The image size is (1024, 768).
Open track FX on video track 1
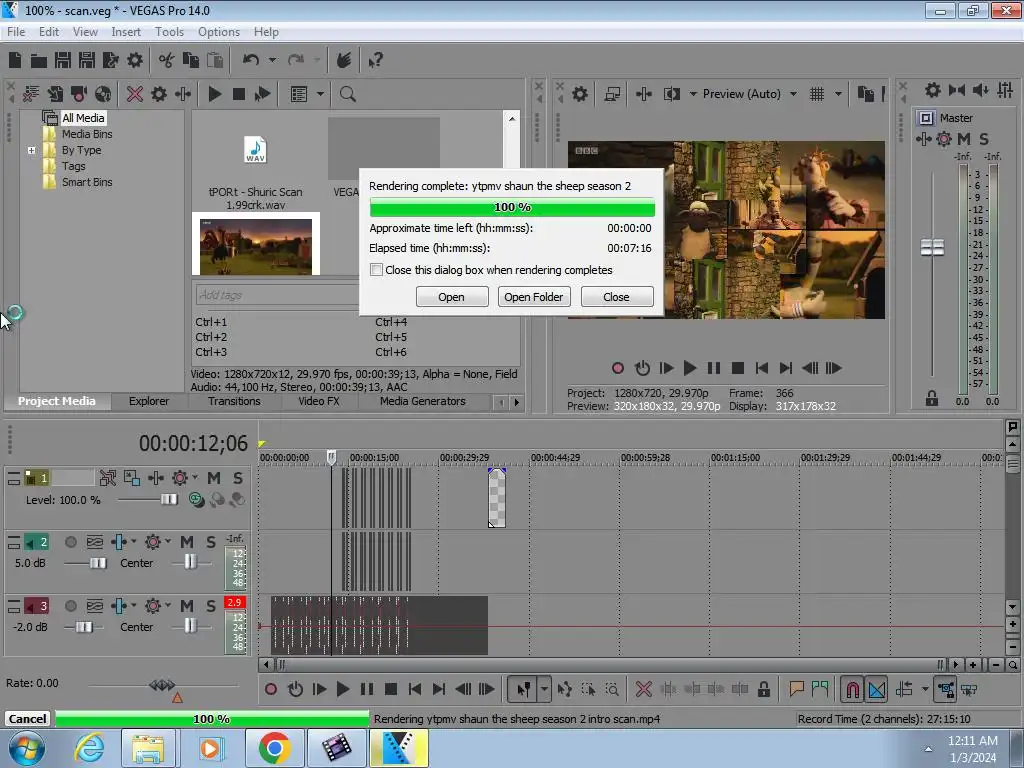(x=180, y=478)
